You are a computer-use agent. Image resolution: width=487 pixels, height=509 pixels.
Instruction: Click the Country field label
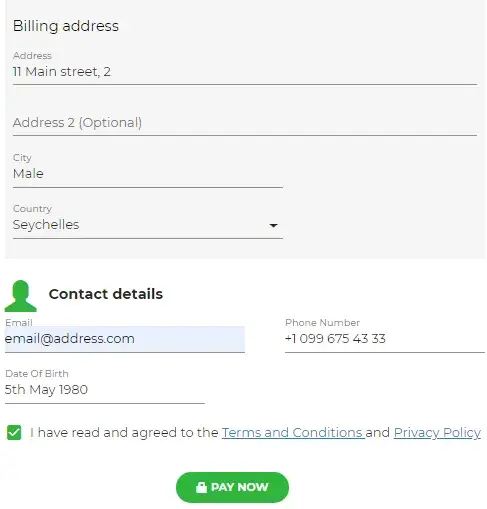(x=32, y=209)
